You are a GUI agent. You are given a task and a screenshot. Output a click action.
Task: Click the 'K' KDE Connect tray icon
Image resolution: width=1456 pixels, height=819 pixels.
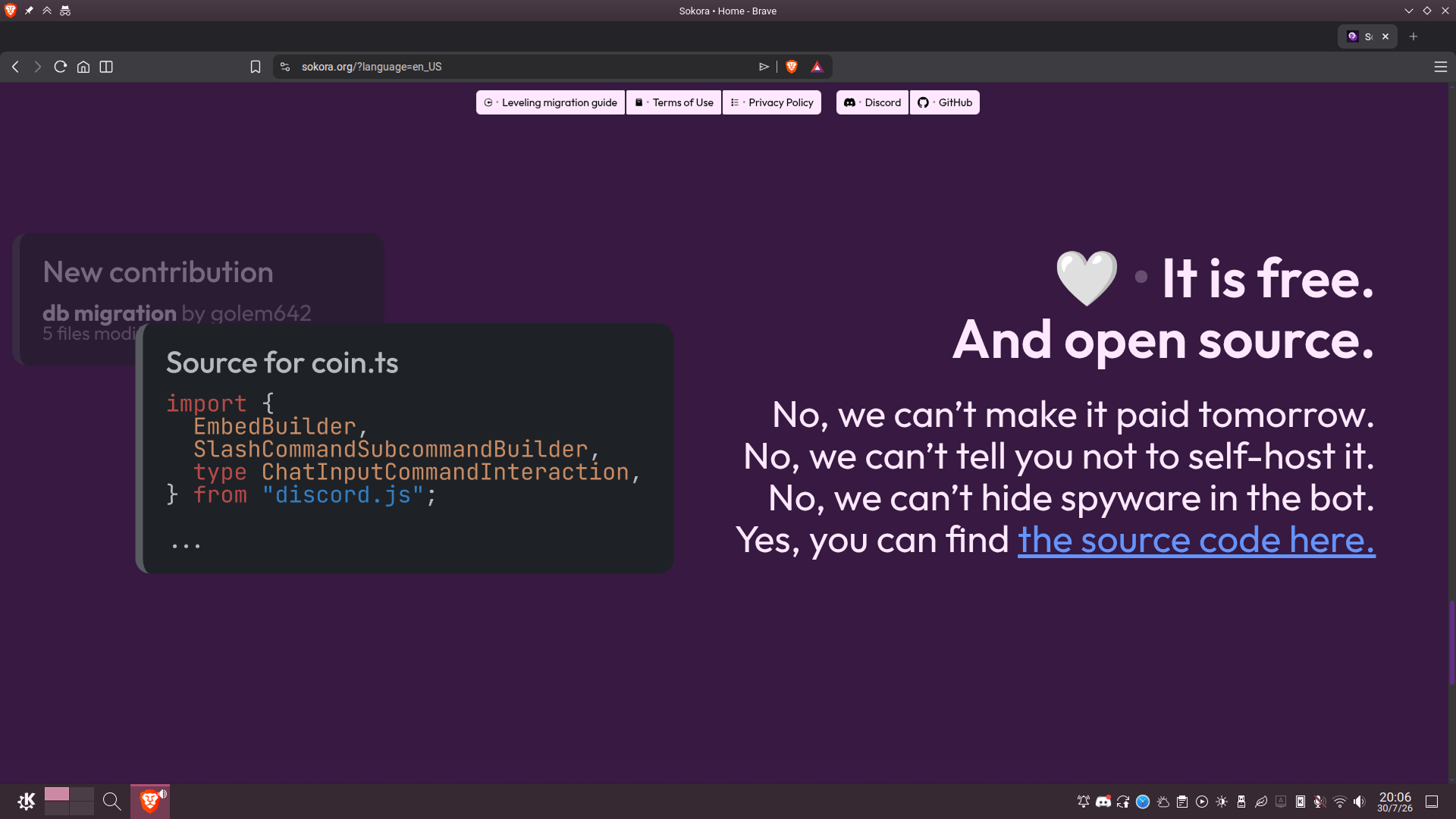1301,802
